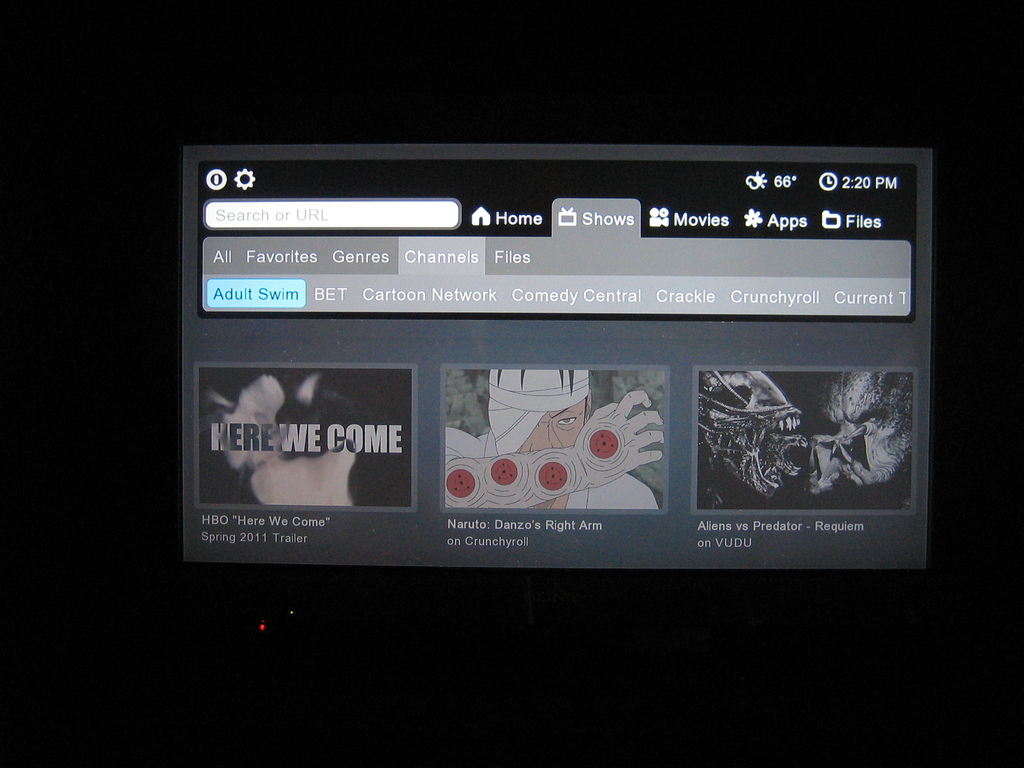Image resolution: width=1024 pixels, height=768 pixels.
Task: Click the HBO "Here We Come" title
Action: [x=266, y=521]
